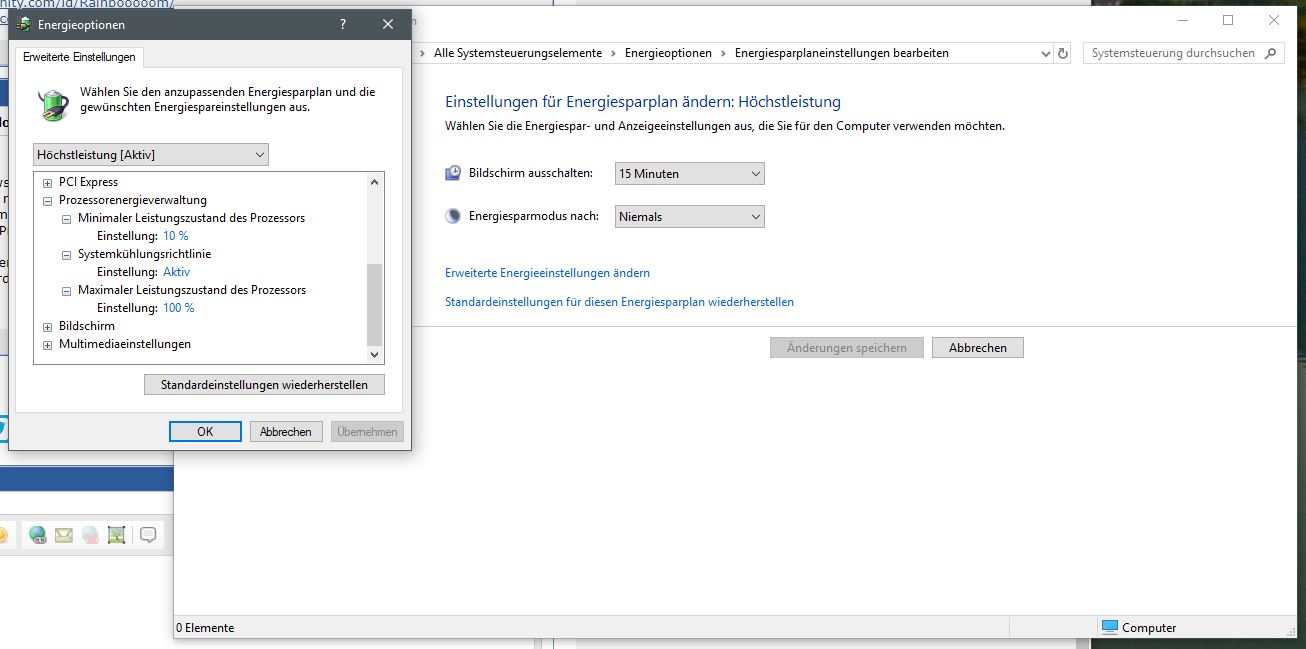Click the insert image icon in browser editor
Image resolution: width=1306 pixels, height=649 pixels.
(x=116, y=535)
